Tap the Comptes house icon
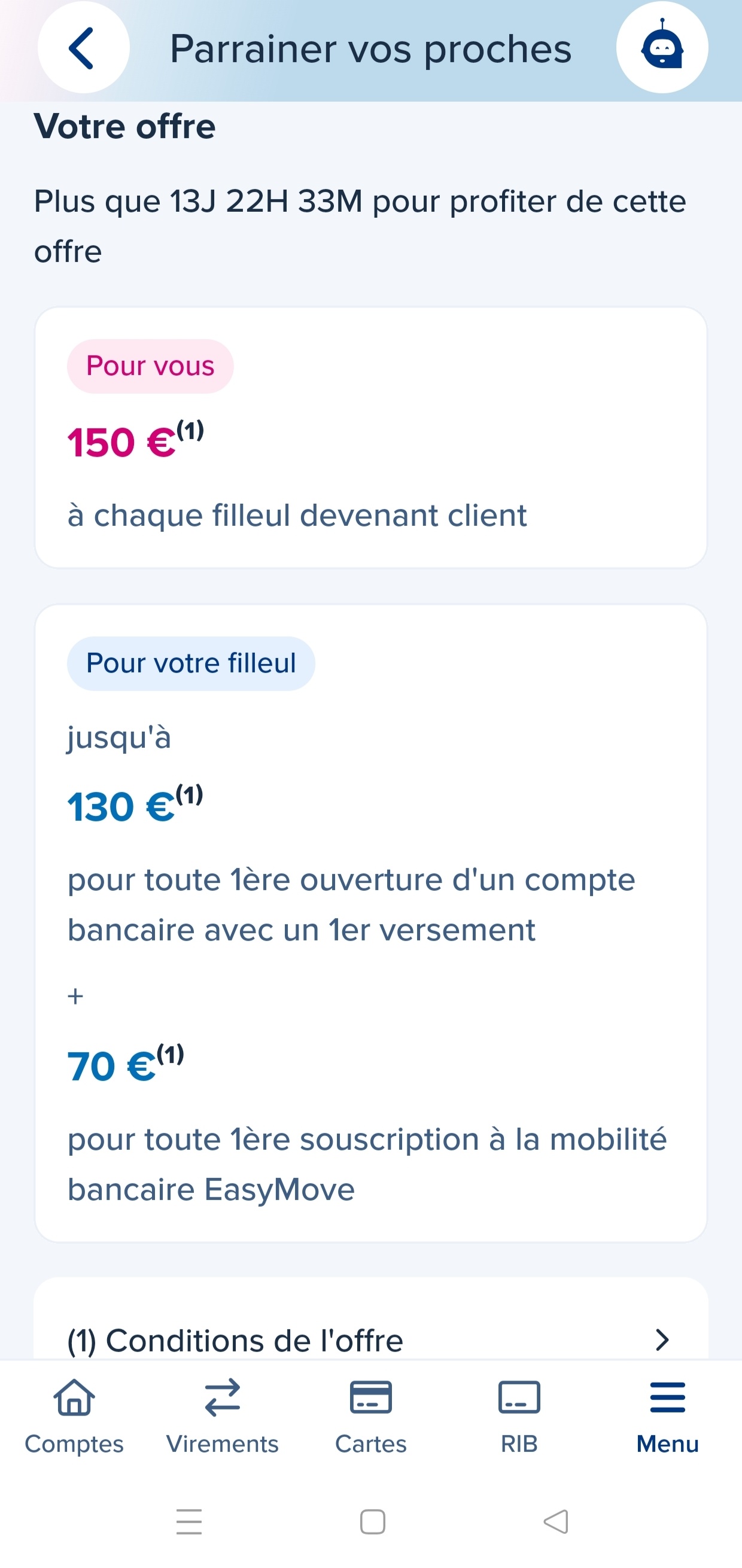This screenshot has height=1568, width=742. click(x=74, y=1397)
